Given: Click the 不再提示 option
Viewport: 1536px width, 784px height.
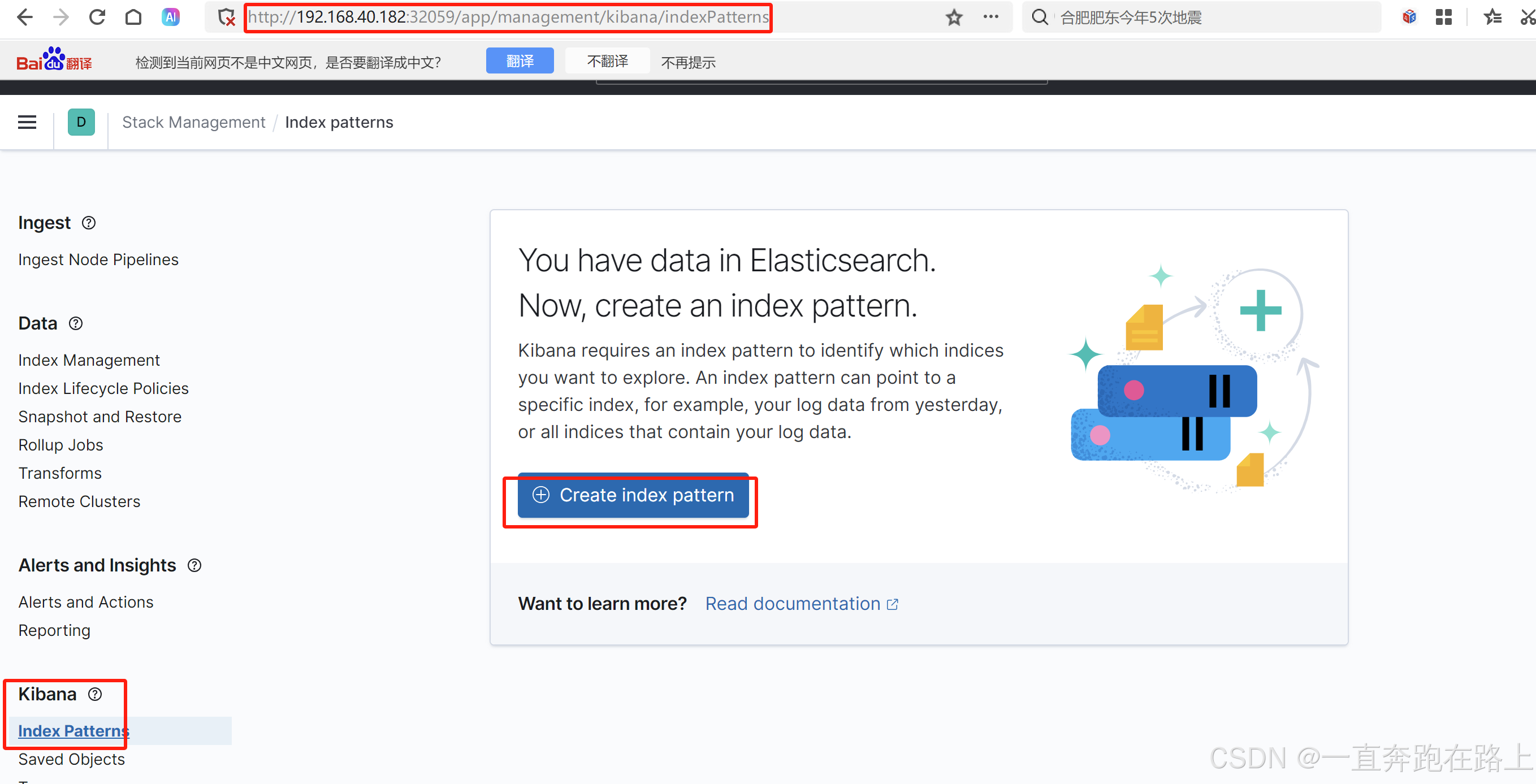Looking at the screenshot, I should coord(688,63).
